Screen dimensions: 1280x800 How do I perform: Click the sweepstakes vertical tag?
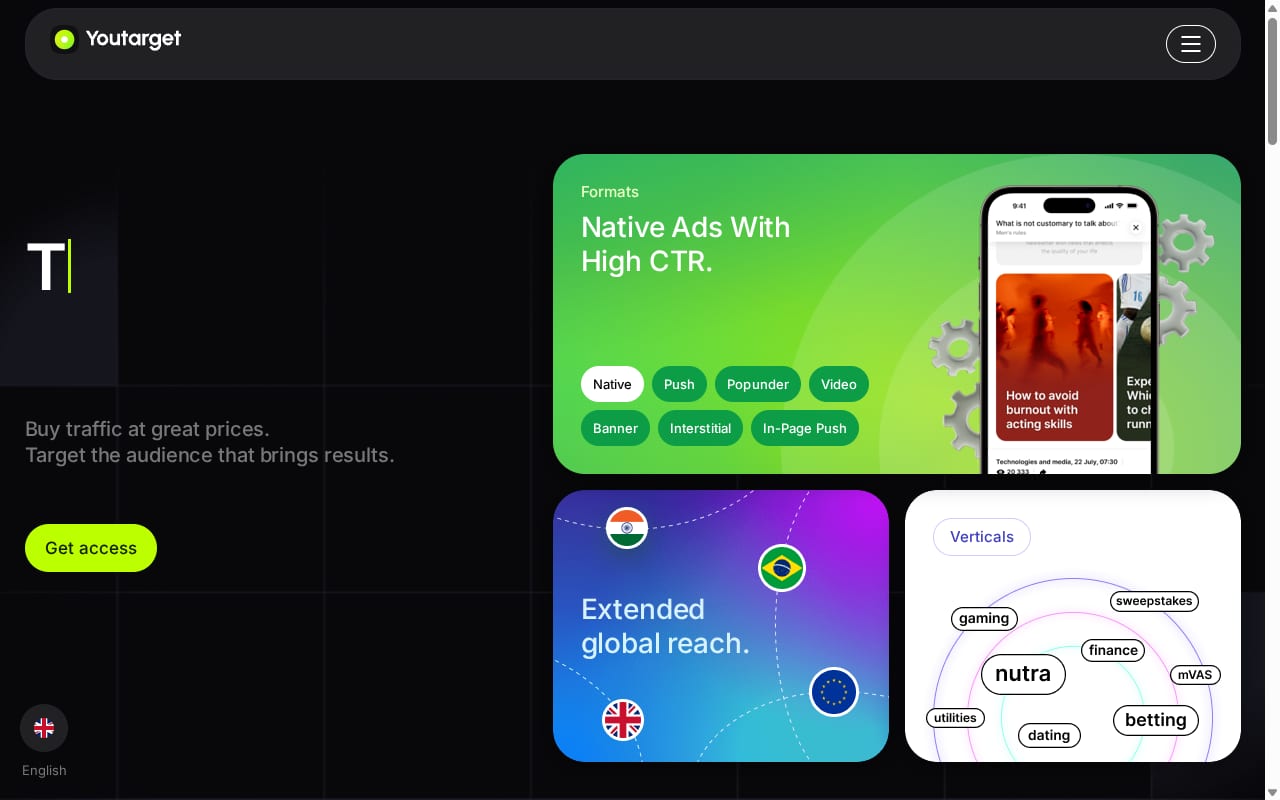[x=1154, y=601]
